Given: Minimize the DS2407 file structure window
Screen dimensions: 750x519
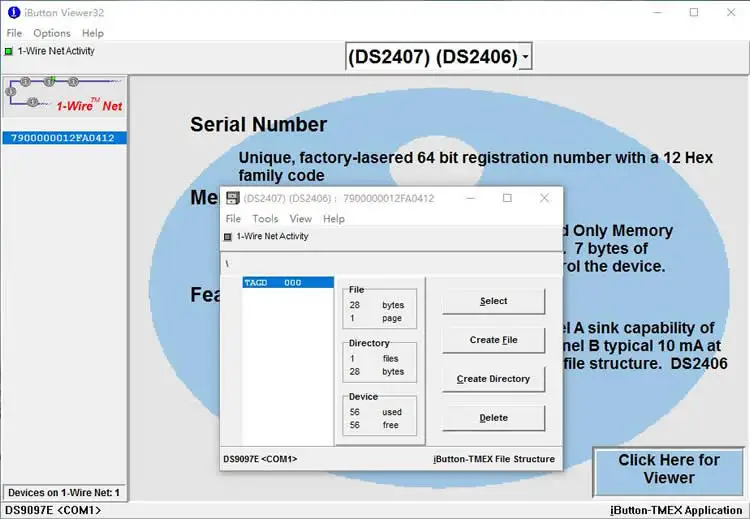Looking at the screenshot, I should pyautogui.click(x=470, y=198).
